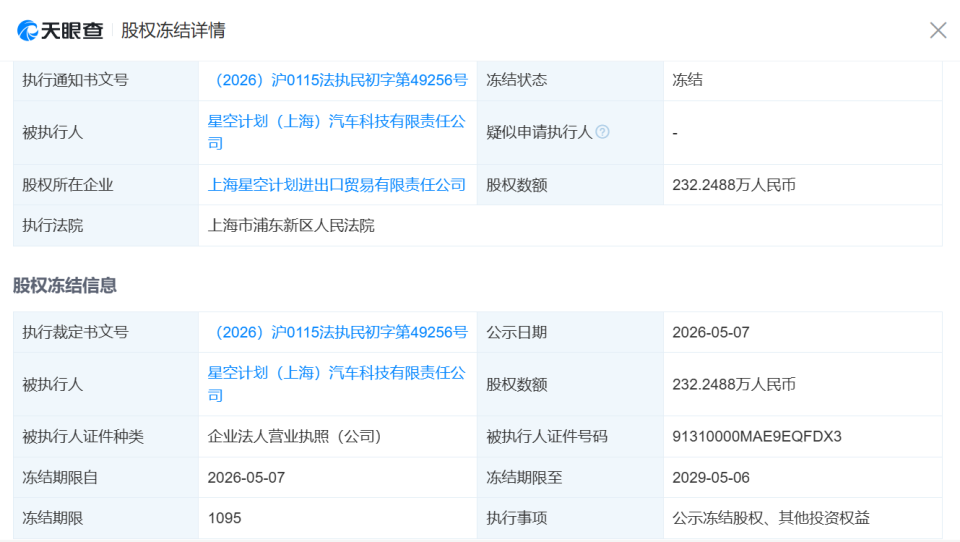Open 星空计划汽车科技 link in 股权冻结信息 table
960x542 pixels.
click(x=337, y=384)
